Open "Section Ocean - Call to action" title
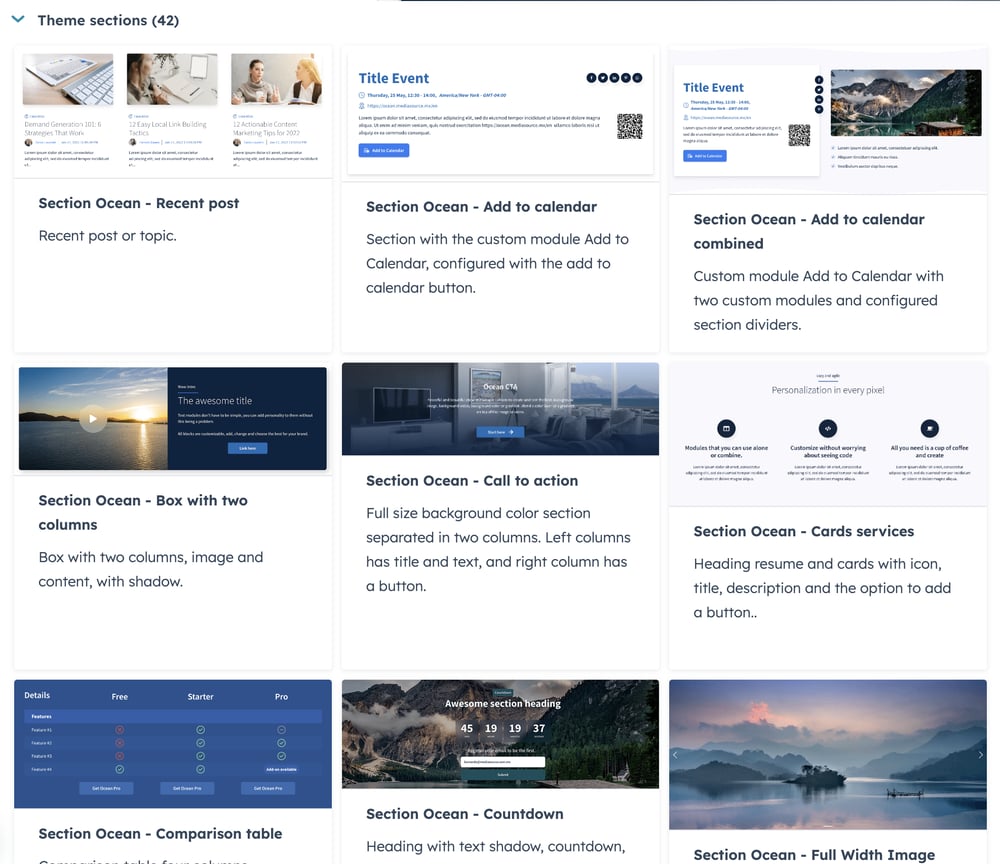 [472, 480]
